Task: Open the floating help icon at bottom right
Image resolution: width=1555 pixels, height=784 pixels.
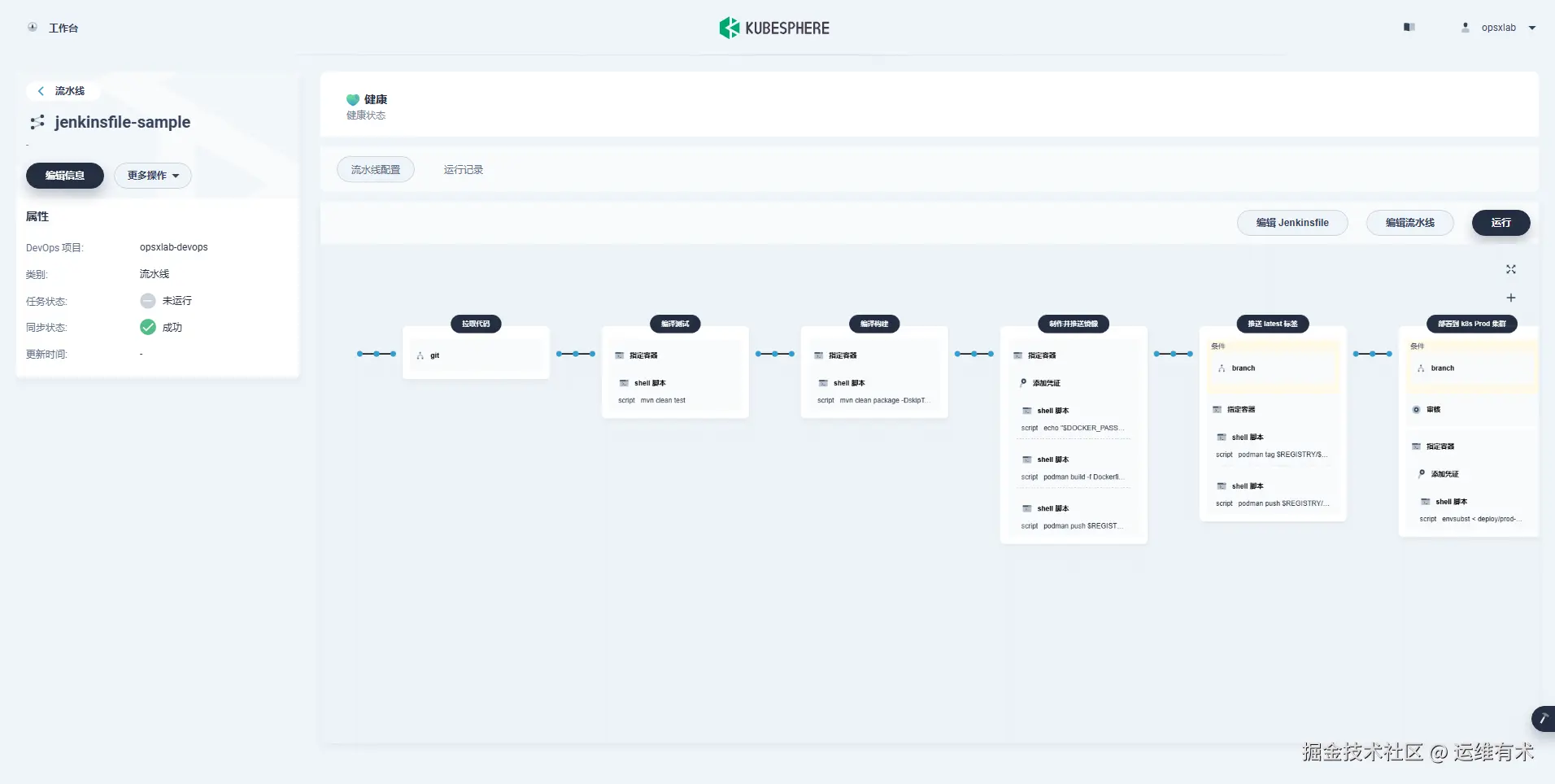Action: [x=1543, y=719]
